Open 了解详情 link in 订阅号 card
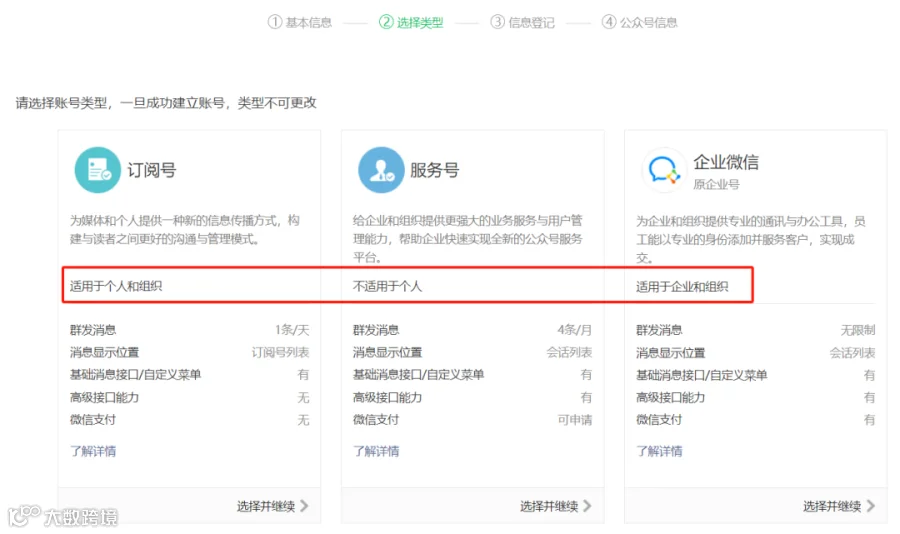The image size is (900, 534). click(x=93, y=451)
